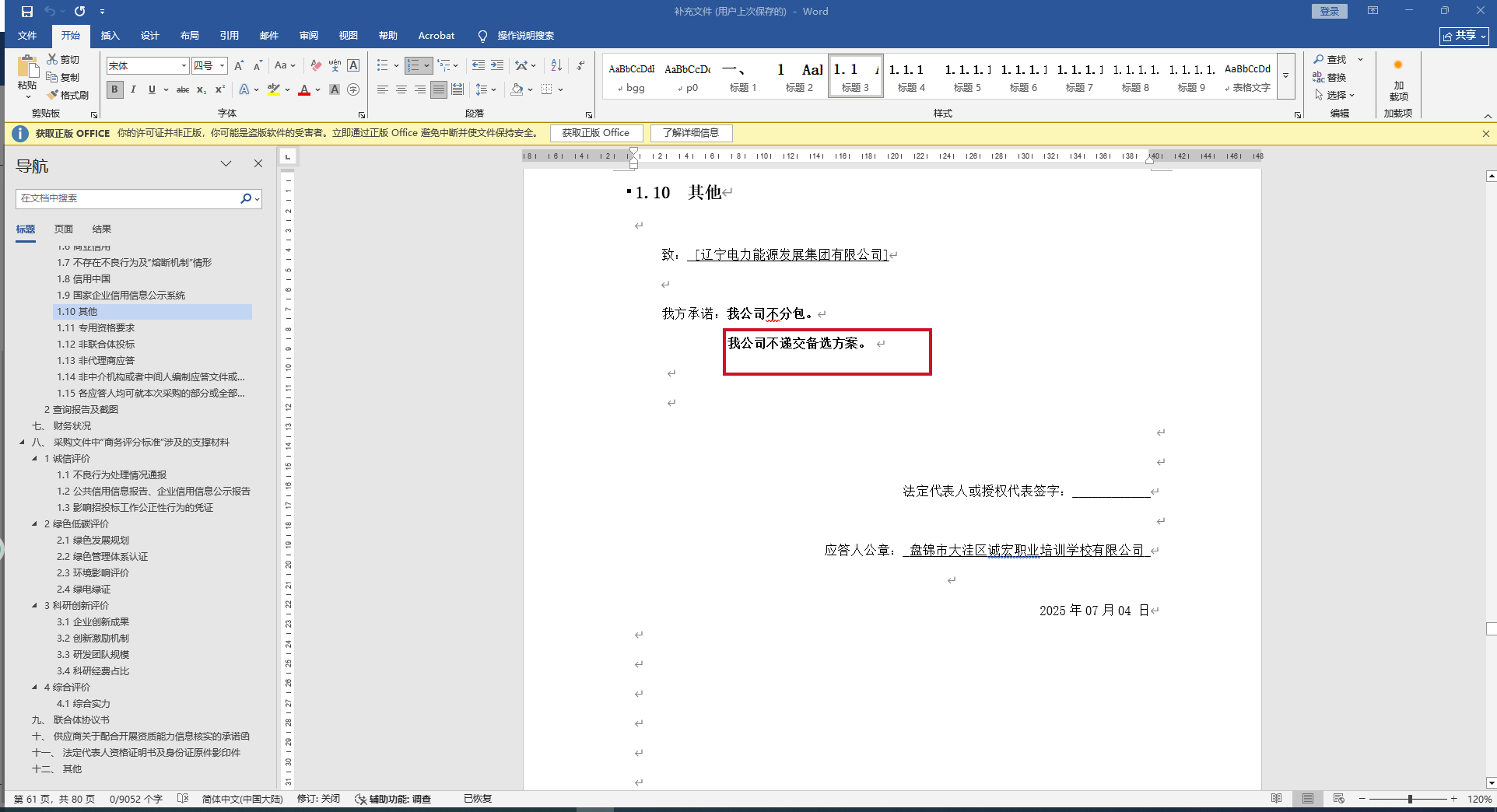Collapse the '3 科研创新评价' tree node

tap(34, 606)
